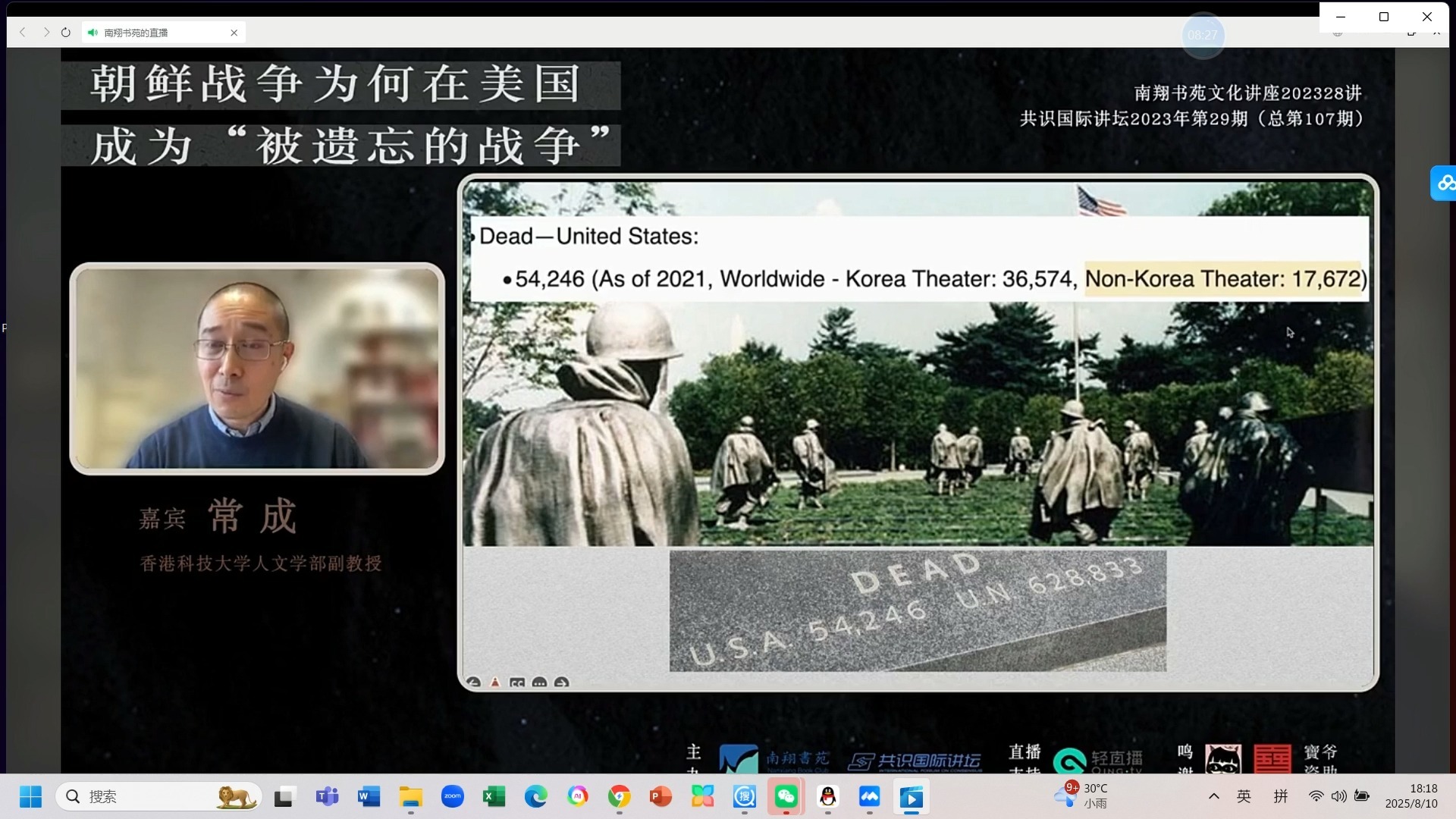
Task: Reload the livestream page
Action: [x=66, y=33]
